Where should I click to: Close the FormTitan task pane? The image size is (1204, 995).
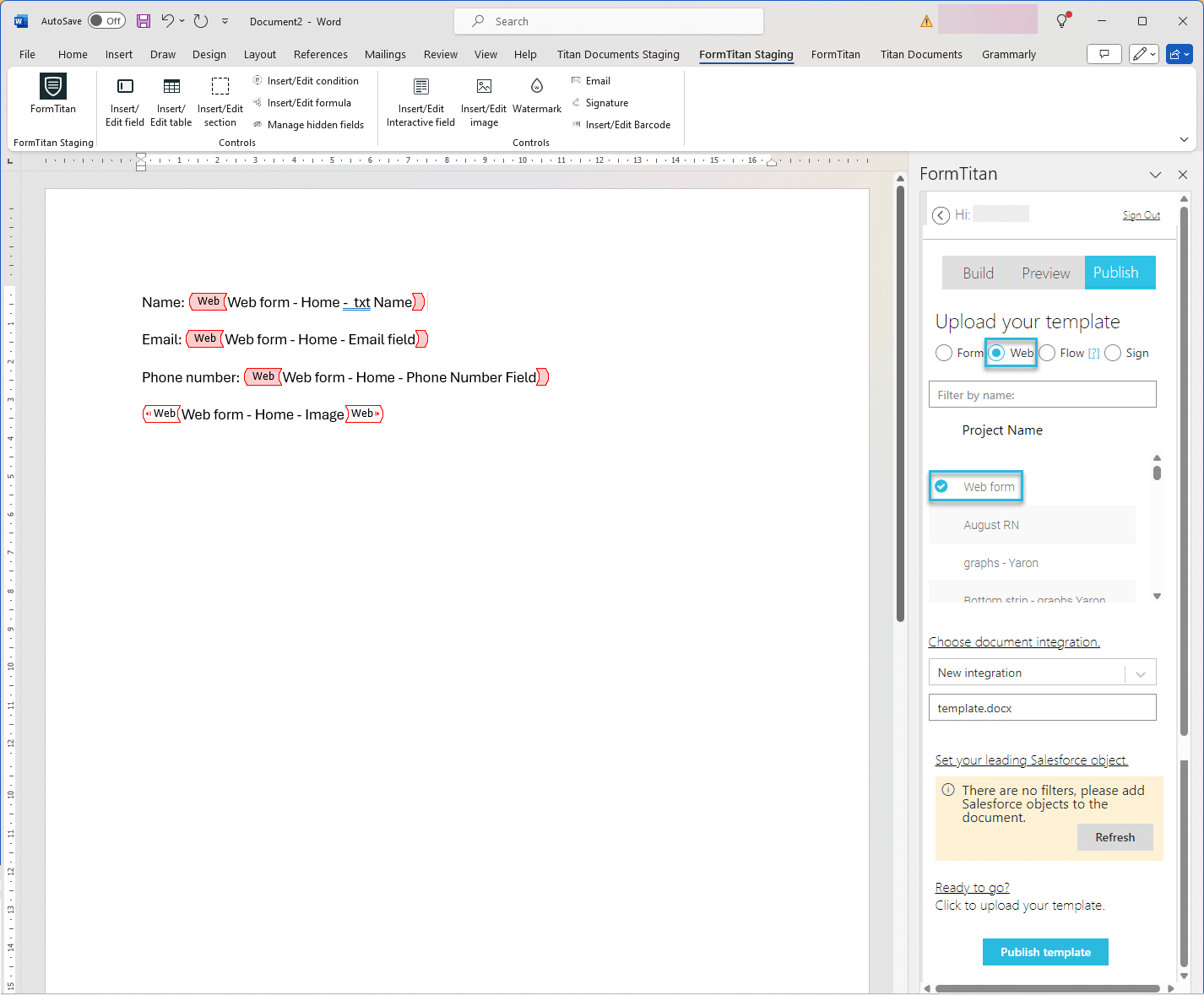1183,175
